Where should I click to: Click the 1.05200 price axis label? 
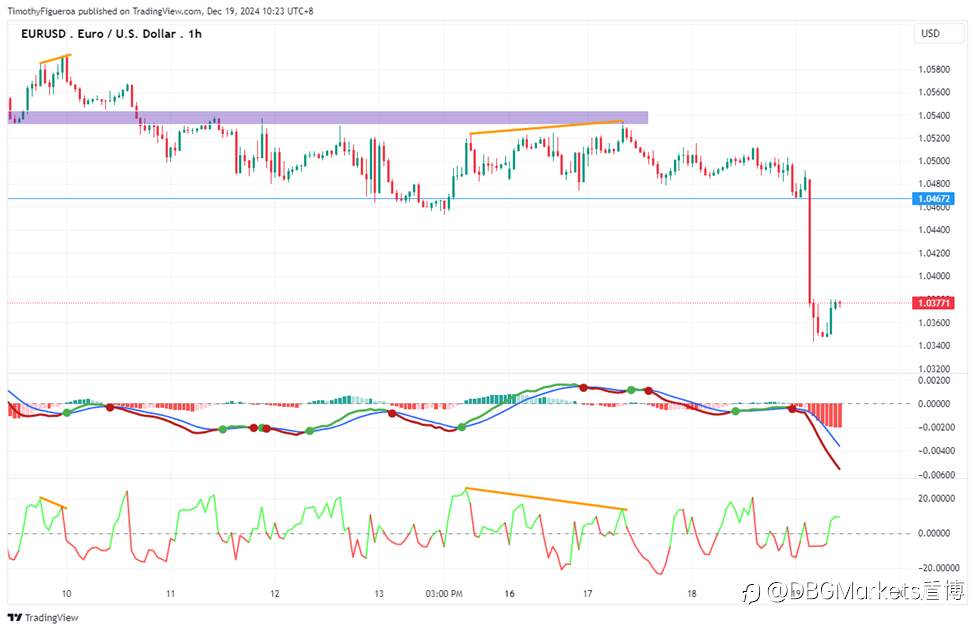[x=934, y=138]
